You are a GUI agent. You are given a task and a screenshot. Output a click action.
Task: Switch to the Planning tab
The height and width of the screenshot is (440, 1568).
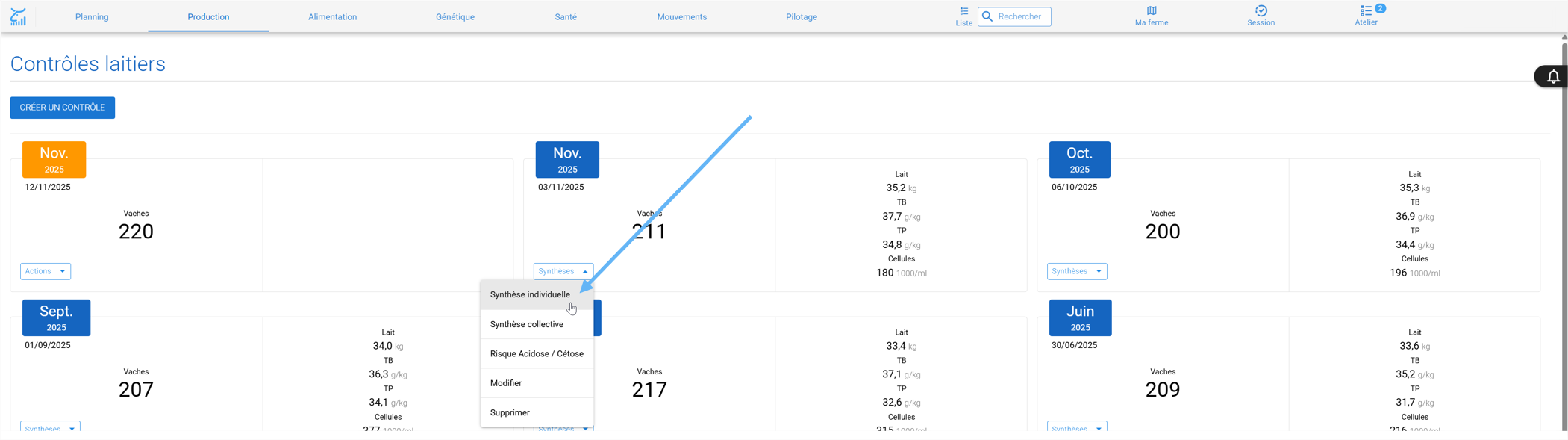point(92,16)
